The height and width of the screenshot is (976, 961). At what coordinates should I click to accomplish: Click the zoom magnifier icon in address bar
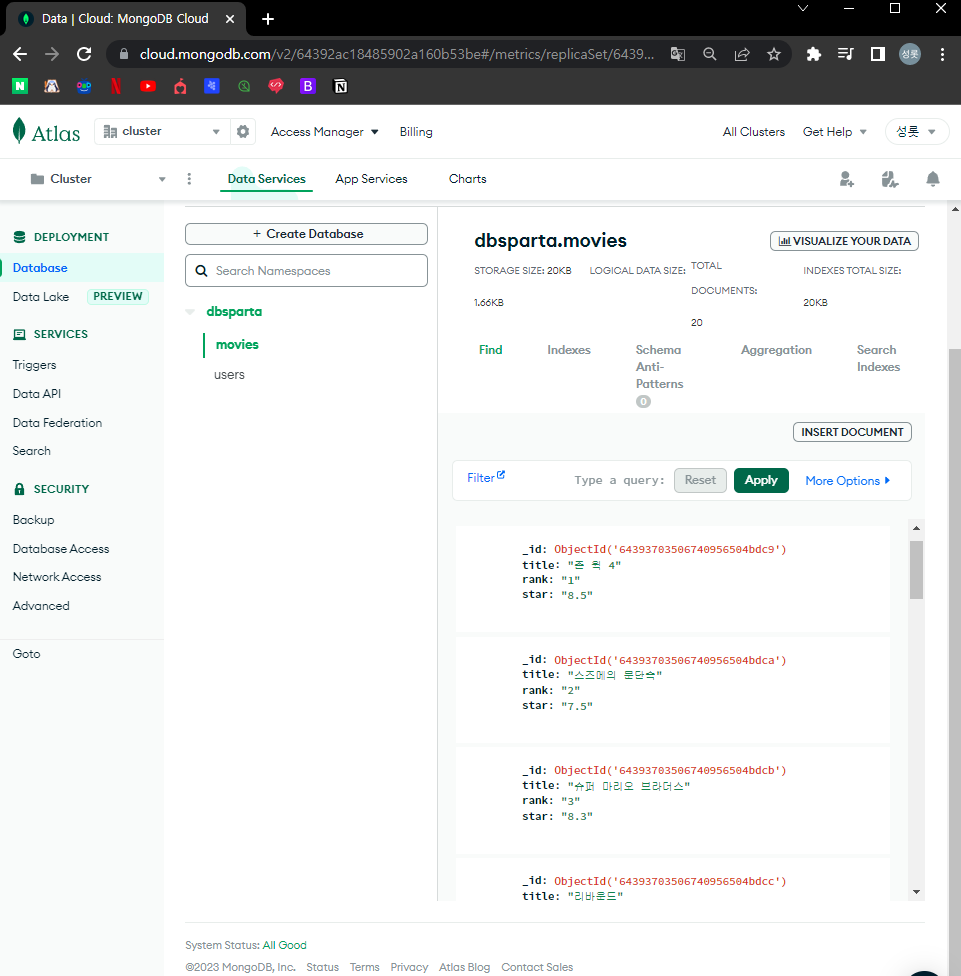pyautogui.click(x=710, y=54)
